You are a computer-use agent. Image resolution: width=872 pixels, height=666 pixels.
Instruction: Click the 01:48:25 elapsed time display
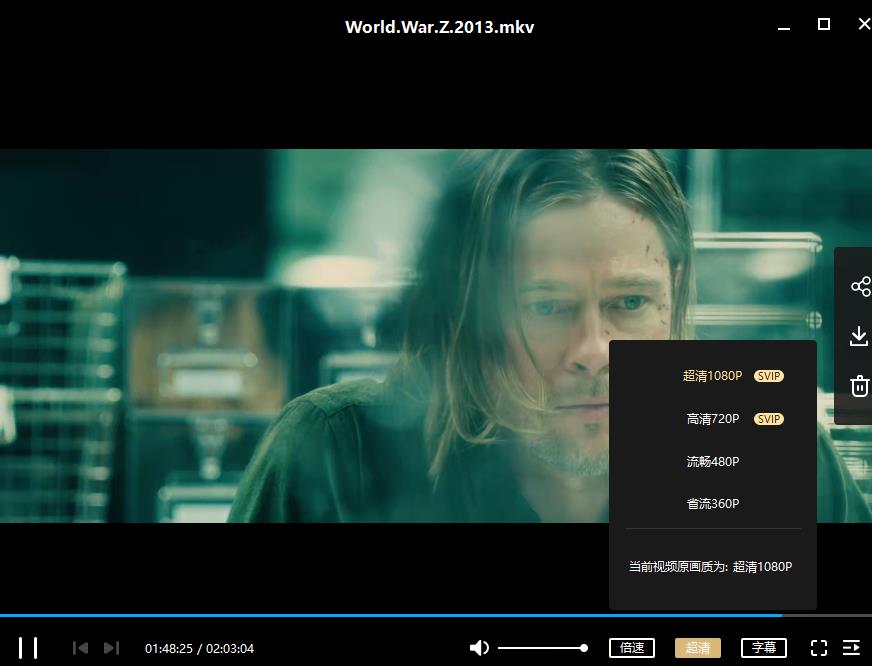[x=169, y=649]
